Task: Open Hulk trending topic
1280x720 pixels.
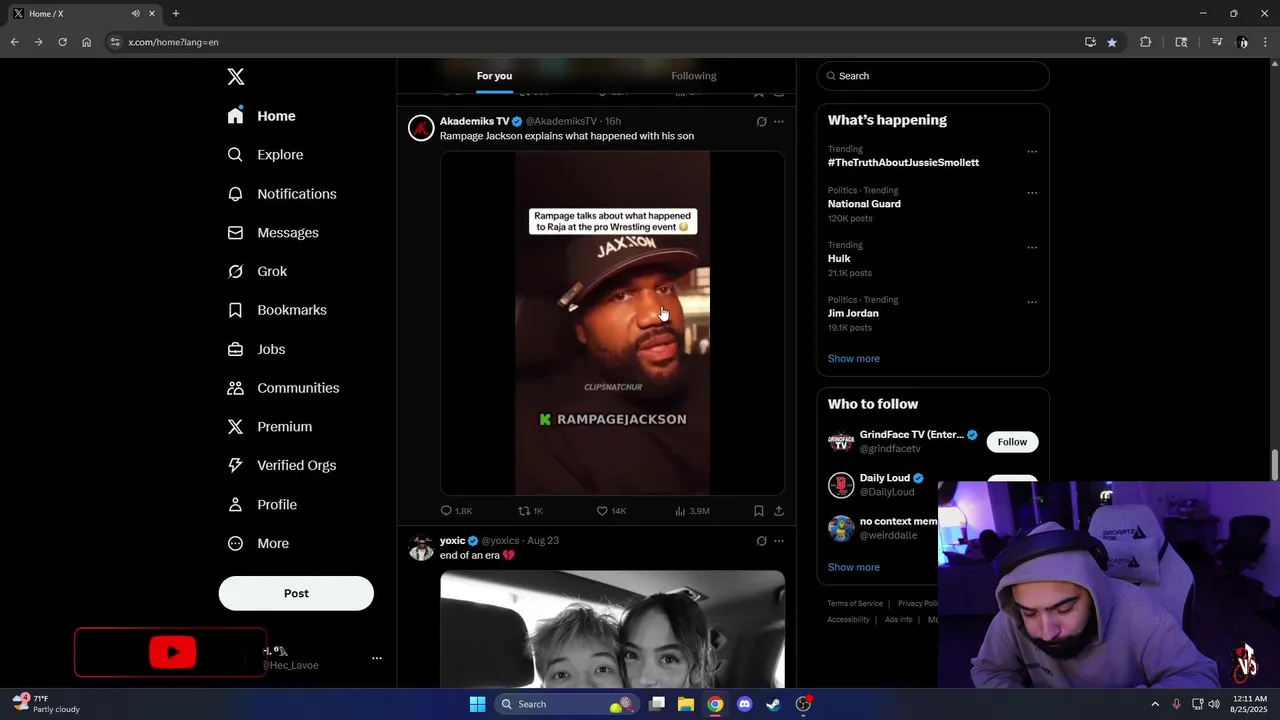Action: tap(839, 259)
